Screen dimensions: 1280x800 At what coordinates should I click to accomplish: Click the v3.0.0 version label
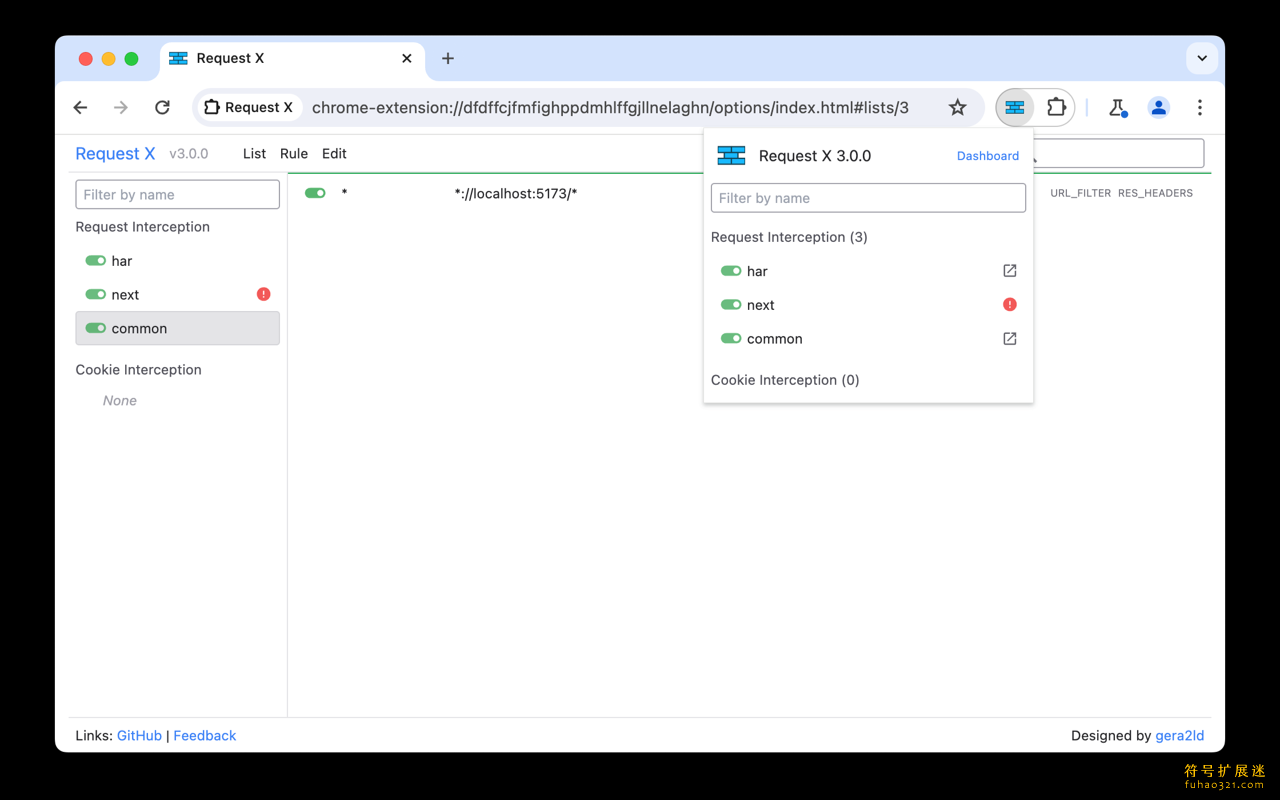click(189, 154)
